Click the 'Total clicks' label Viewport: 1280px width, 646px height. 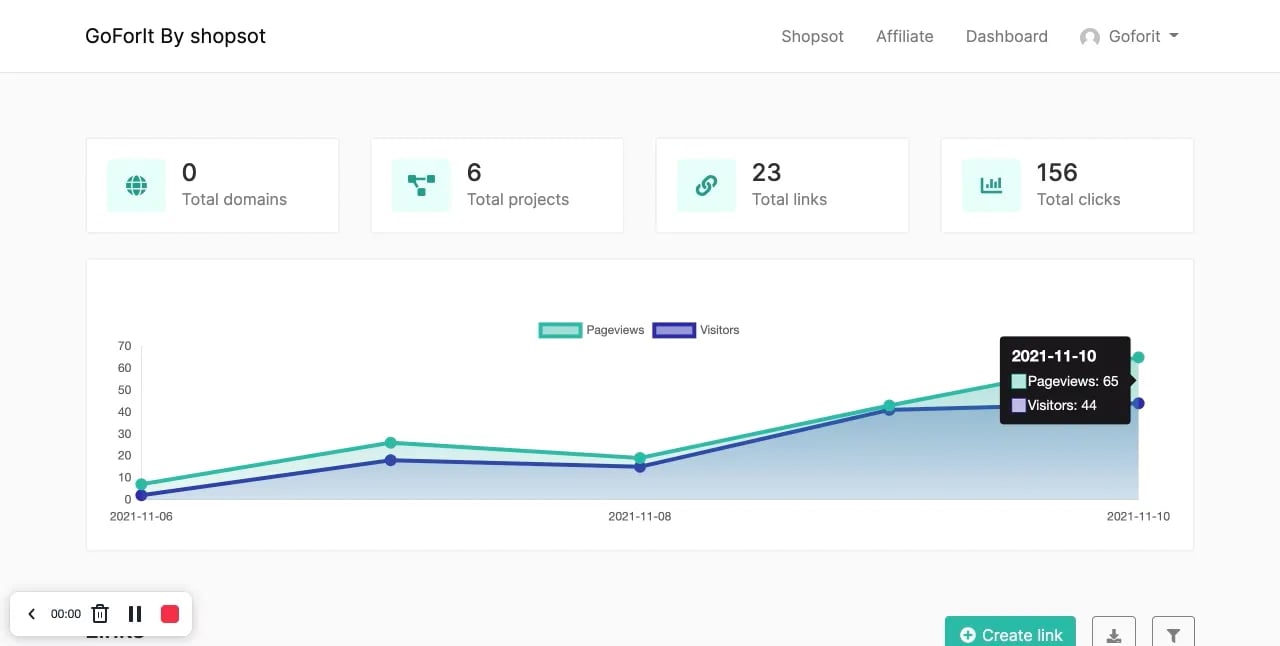(1078, 199)
